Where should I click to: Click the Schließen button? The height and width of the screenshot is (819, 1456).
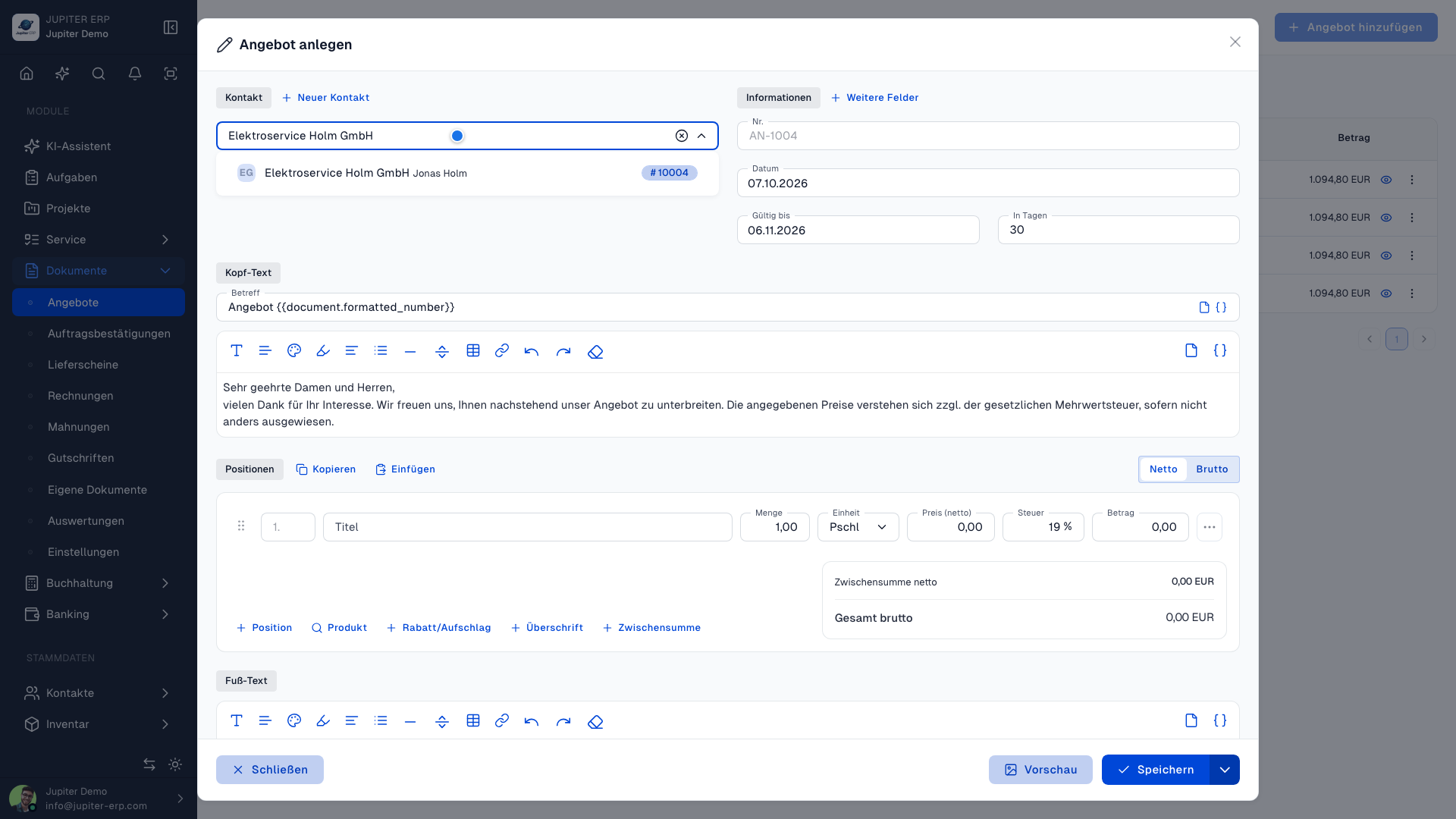coord(269,770)
